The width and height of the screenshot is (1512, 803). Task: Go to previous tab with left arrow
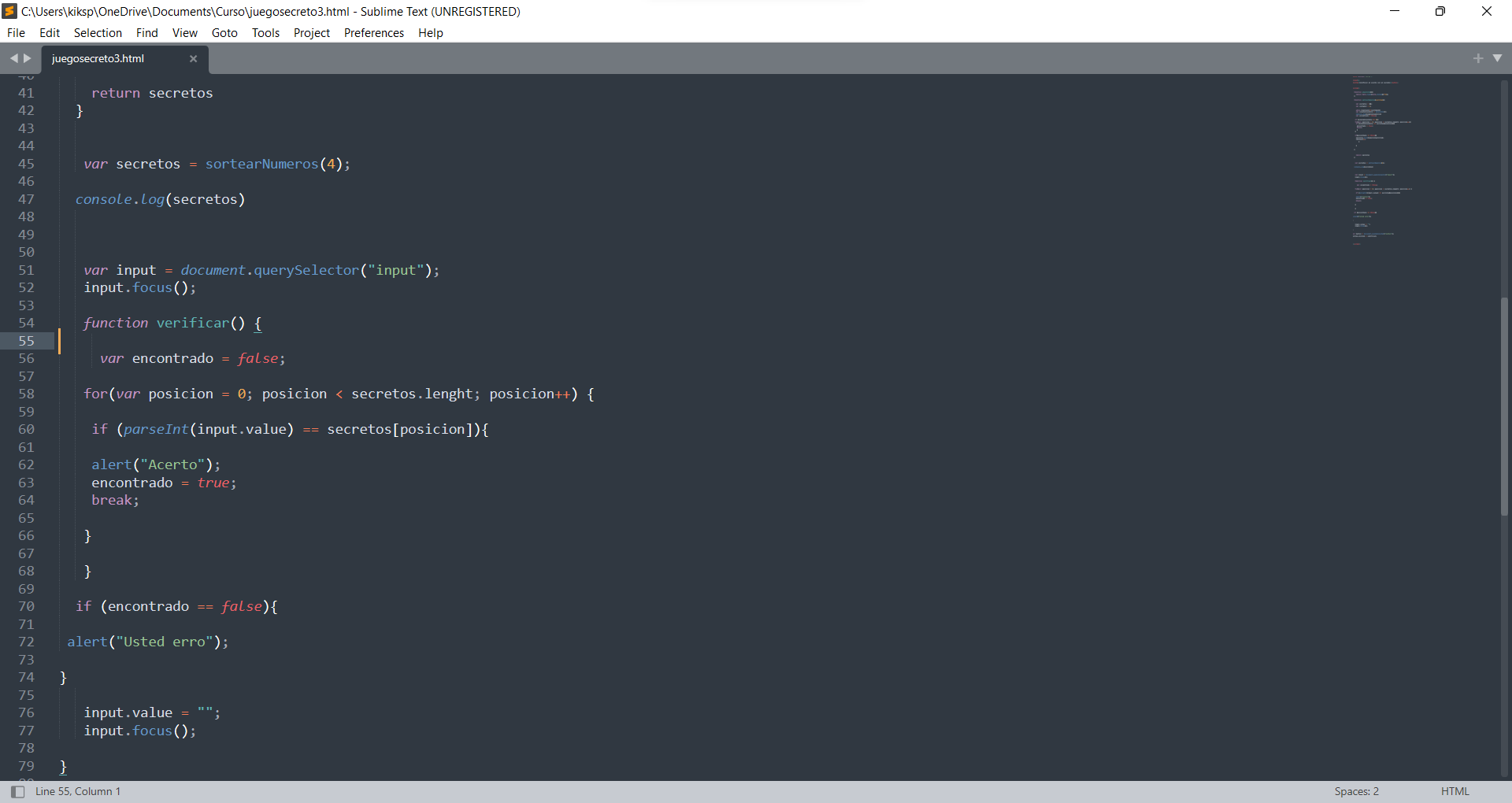pos(13,58)
